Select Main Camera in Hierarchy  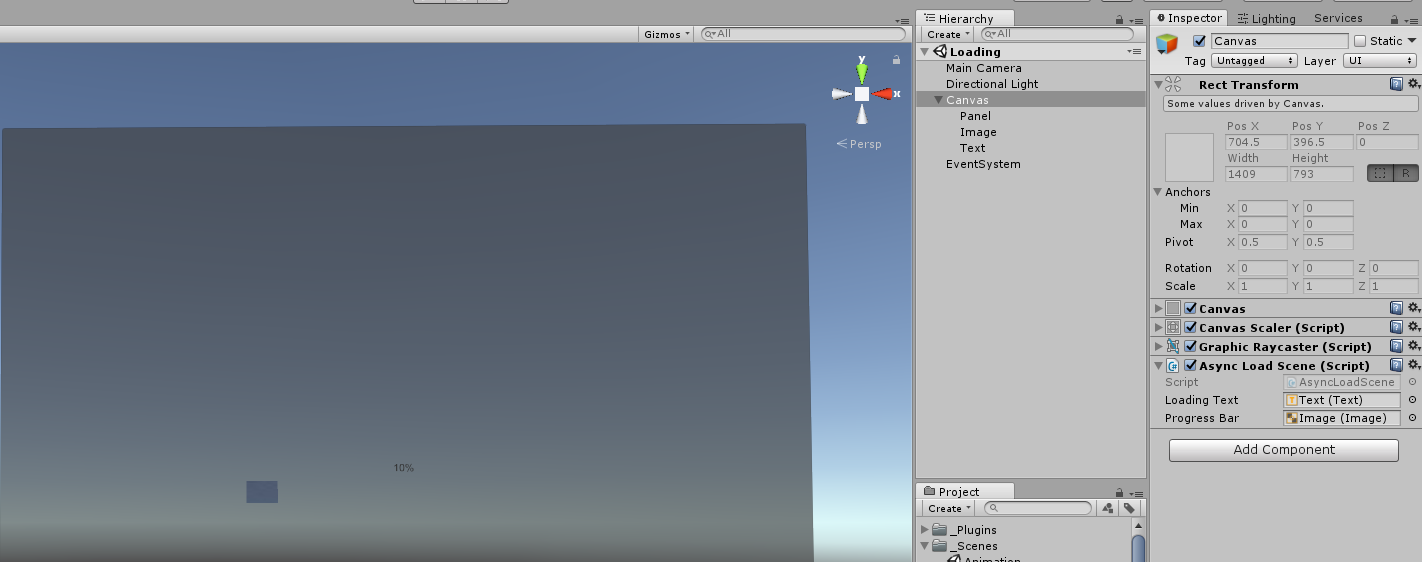tap(984, 68)
